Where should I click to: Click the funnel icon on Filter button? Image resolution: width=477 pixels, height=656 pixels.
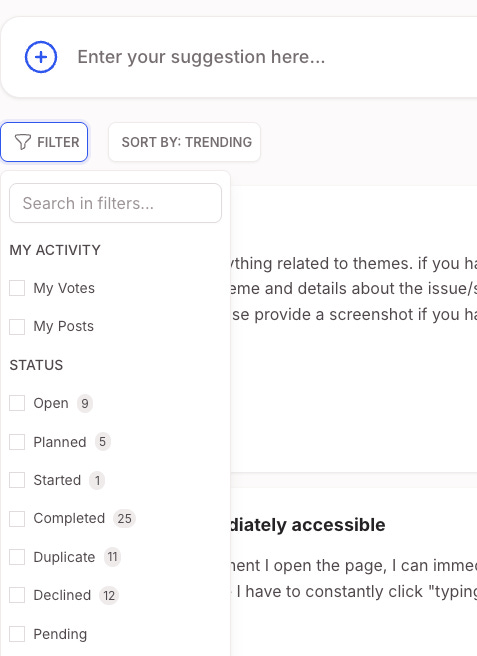(23, 142)
